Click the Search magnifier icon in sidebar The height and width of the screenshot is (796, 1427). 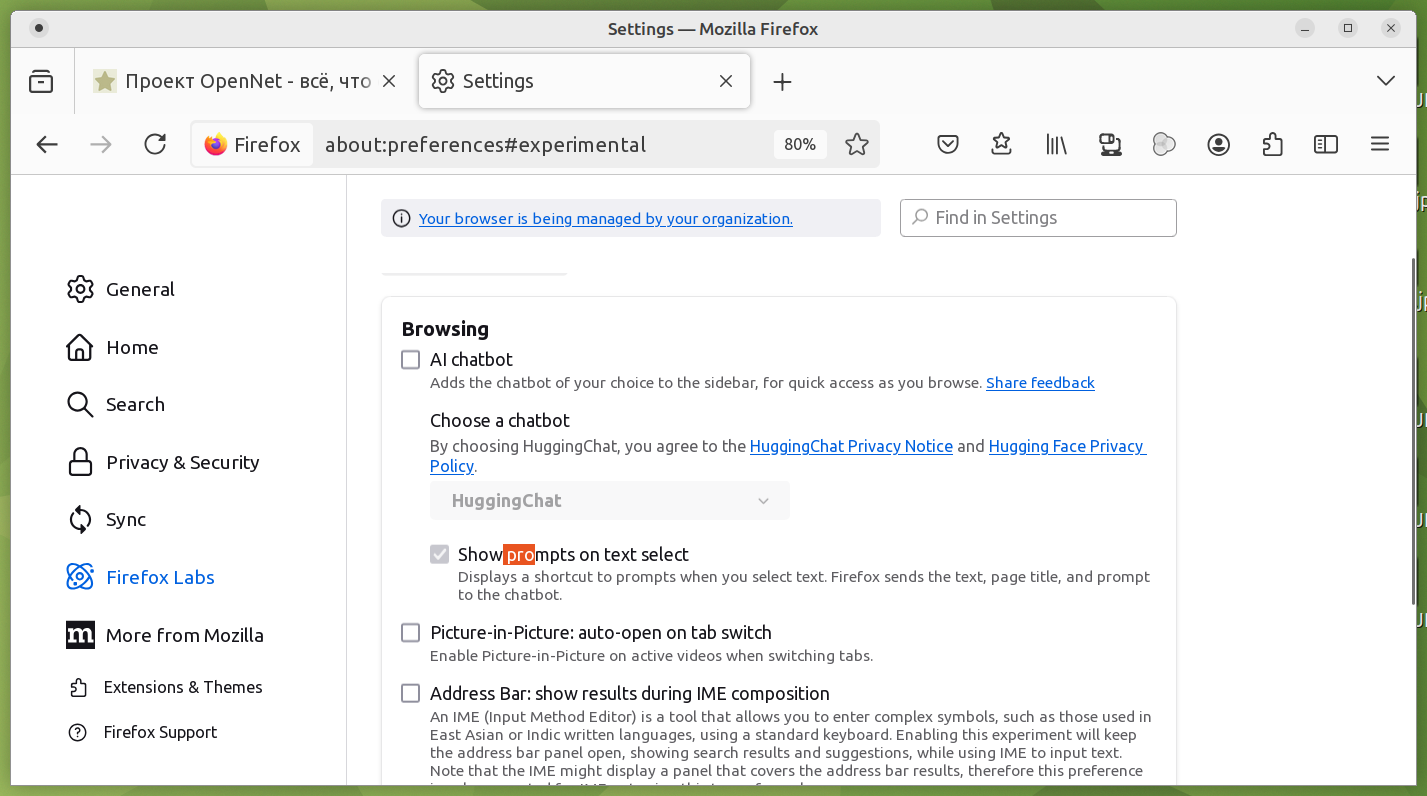pos(80,404)
